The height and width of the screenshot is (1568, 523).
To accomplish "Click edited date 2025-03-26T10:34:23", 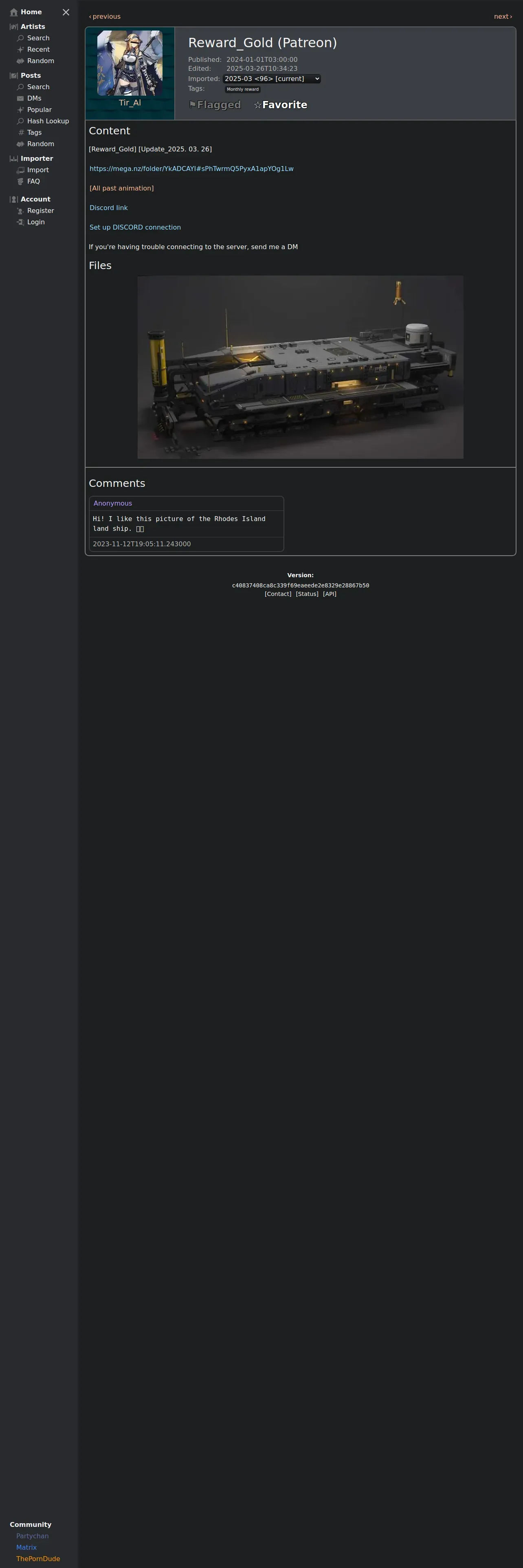I will click(x=262, y=69).
